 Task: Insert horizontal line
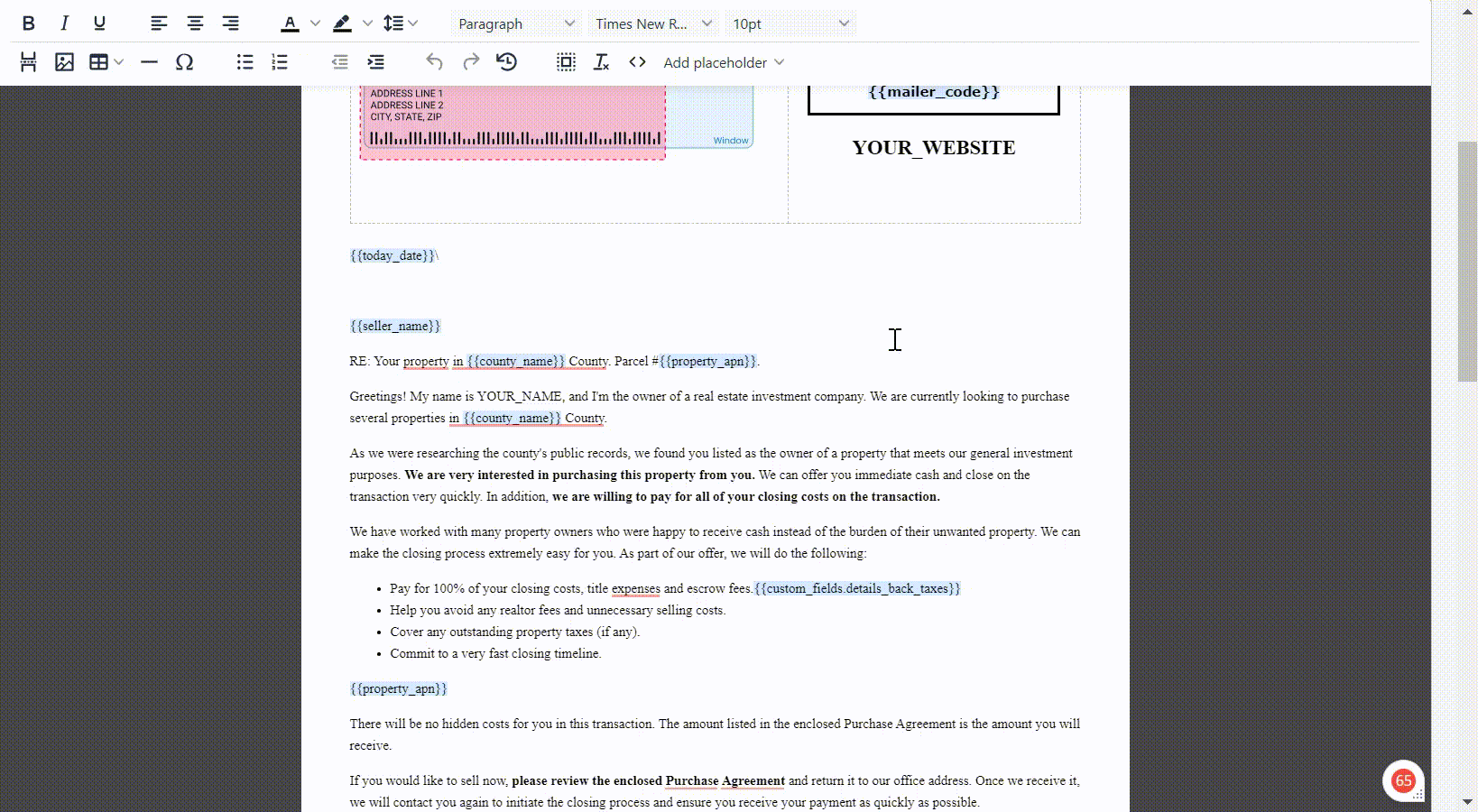(x=150, y=62)
